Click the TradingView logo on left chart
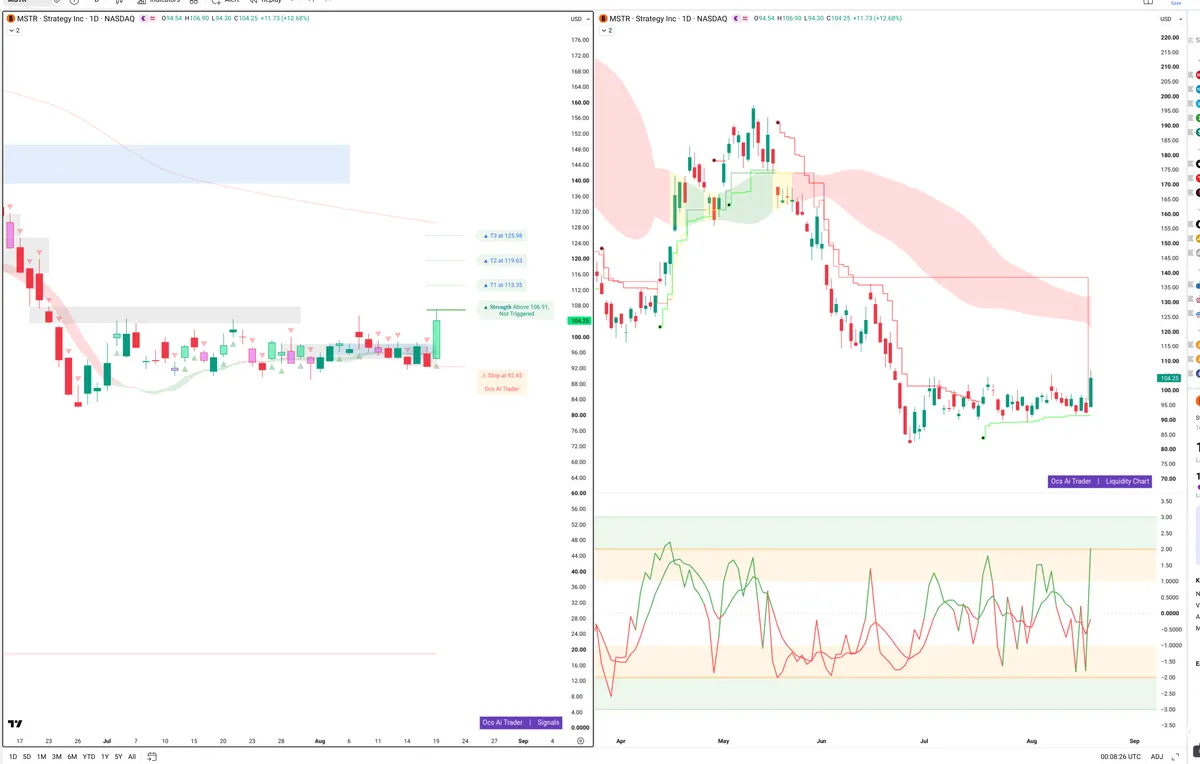This screenshot has height=764, width=1200. (15, 723)
